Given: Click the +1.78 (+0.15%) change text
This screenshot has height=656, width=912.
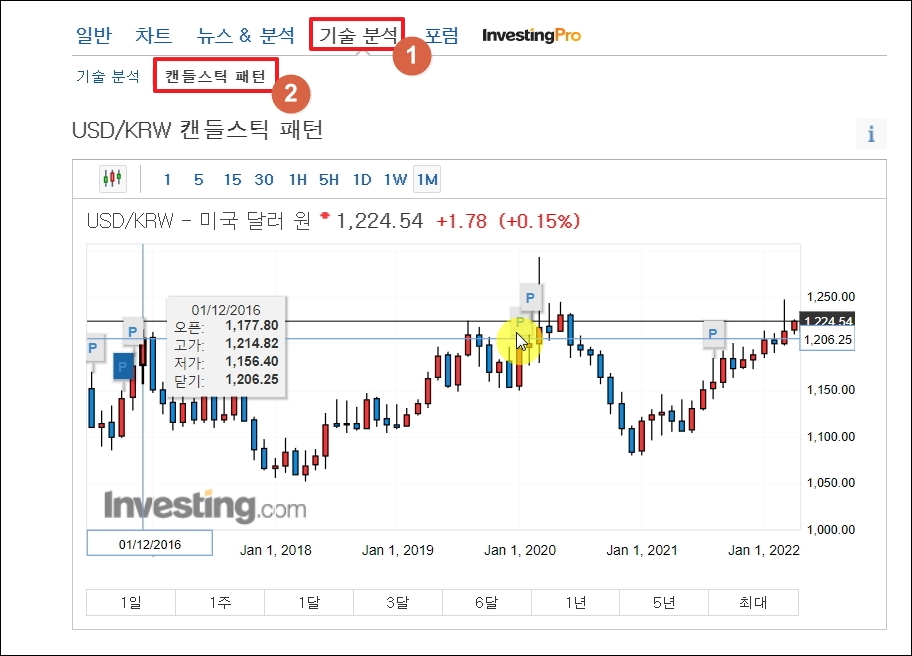Looking at the screenshot, I should pyautogui.click(x=508, y=221).
